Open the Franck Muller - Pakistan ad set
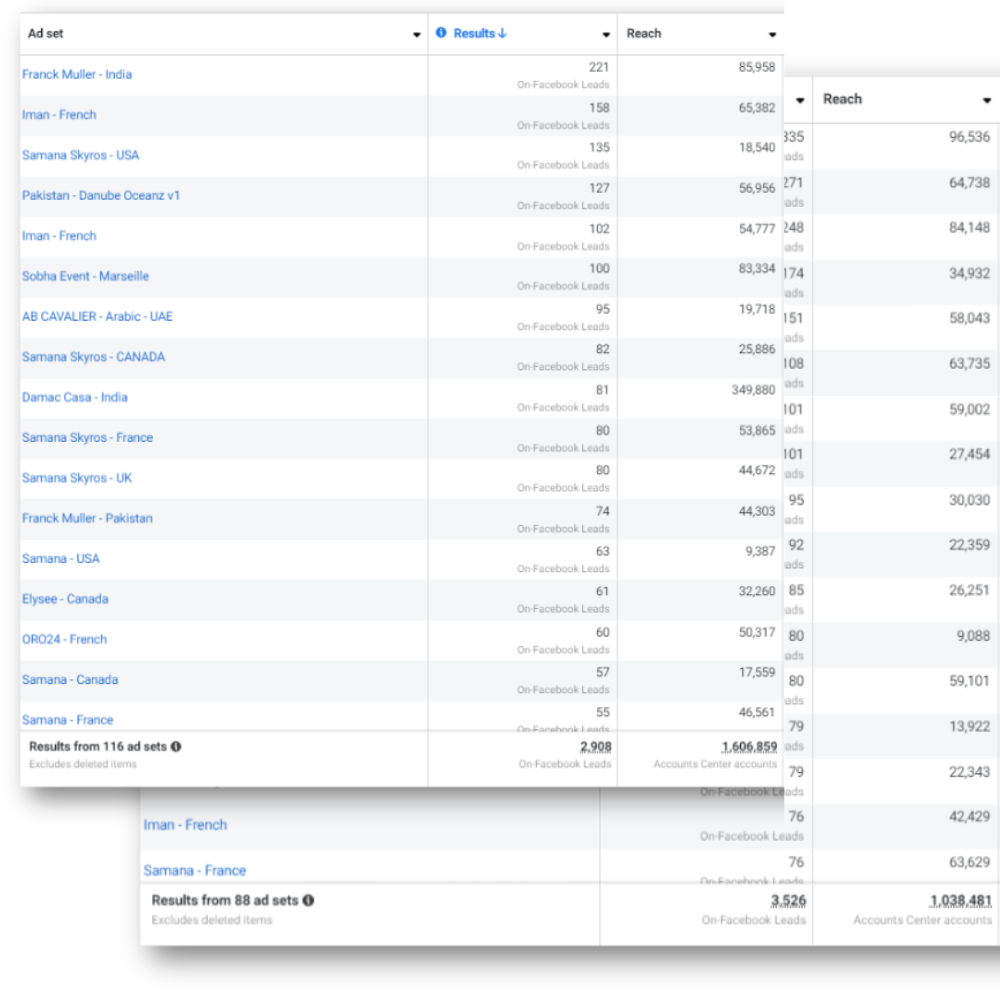 [87, 518]
